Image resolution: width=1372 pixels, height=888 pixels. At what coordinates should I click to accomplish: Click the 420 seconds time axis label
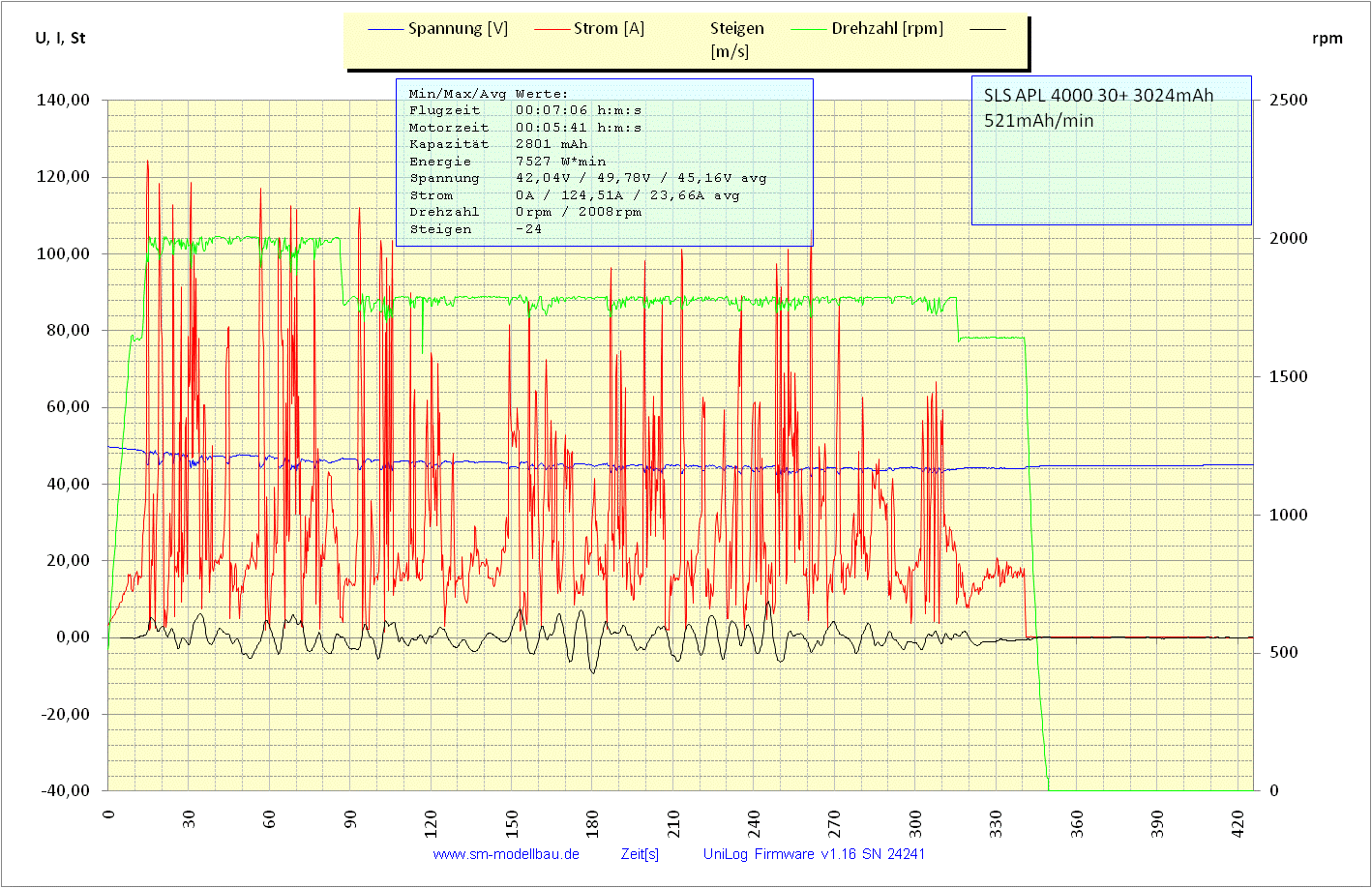pyautogui.click(x=1239, y=824)
